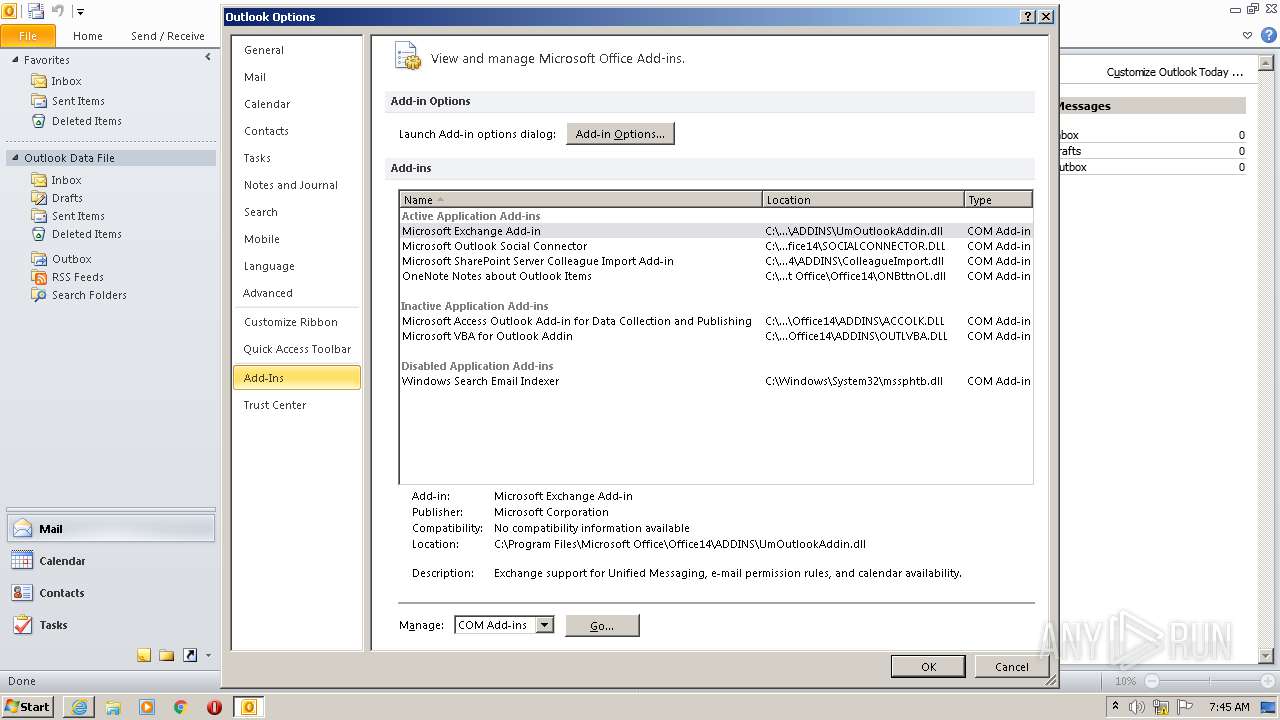Click the Outbox folder icon

click(x=39, y=259)
